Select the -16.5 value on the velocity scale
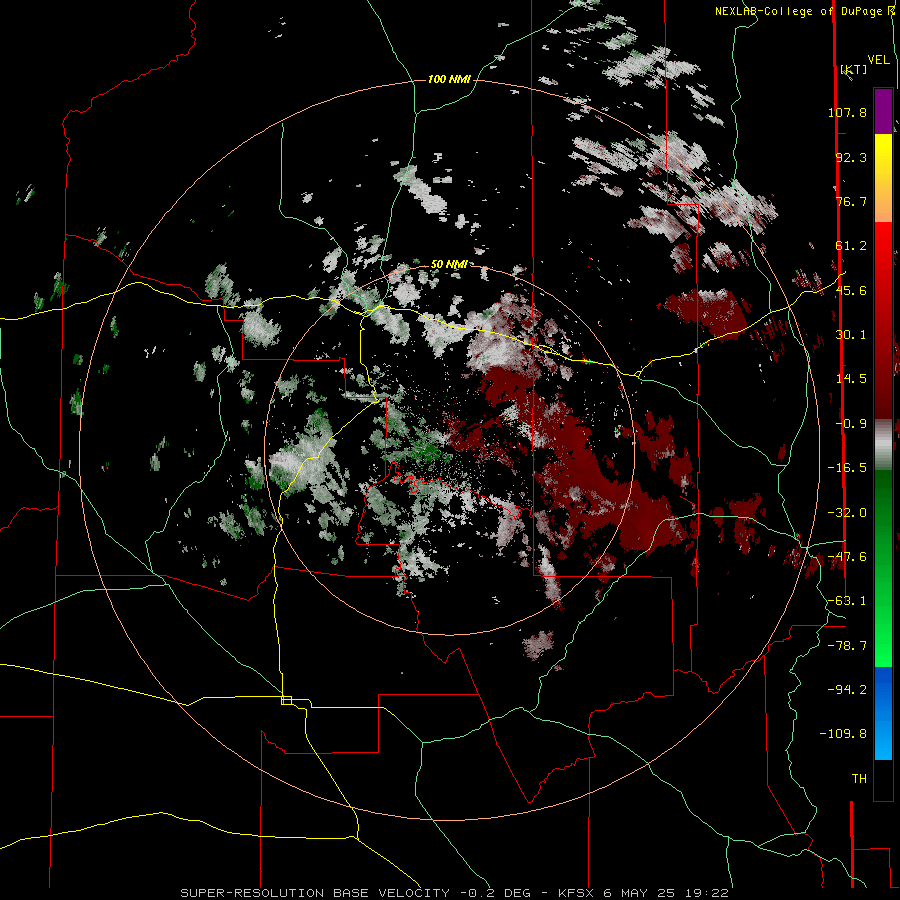 click(x=847, y=468)
